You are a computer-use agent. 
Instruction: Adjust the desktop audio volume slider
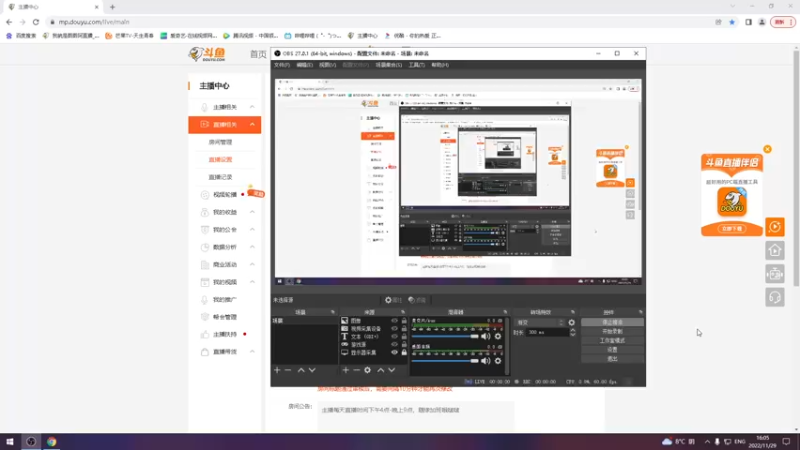445,361
